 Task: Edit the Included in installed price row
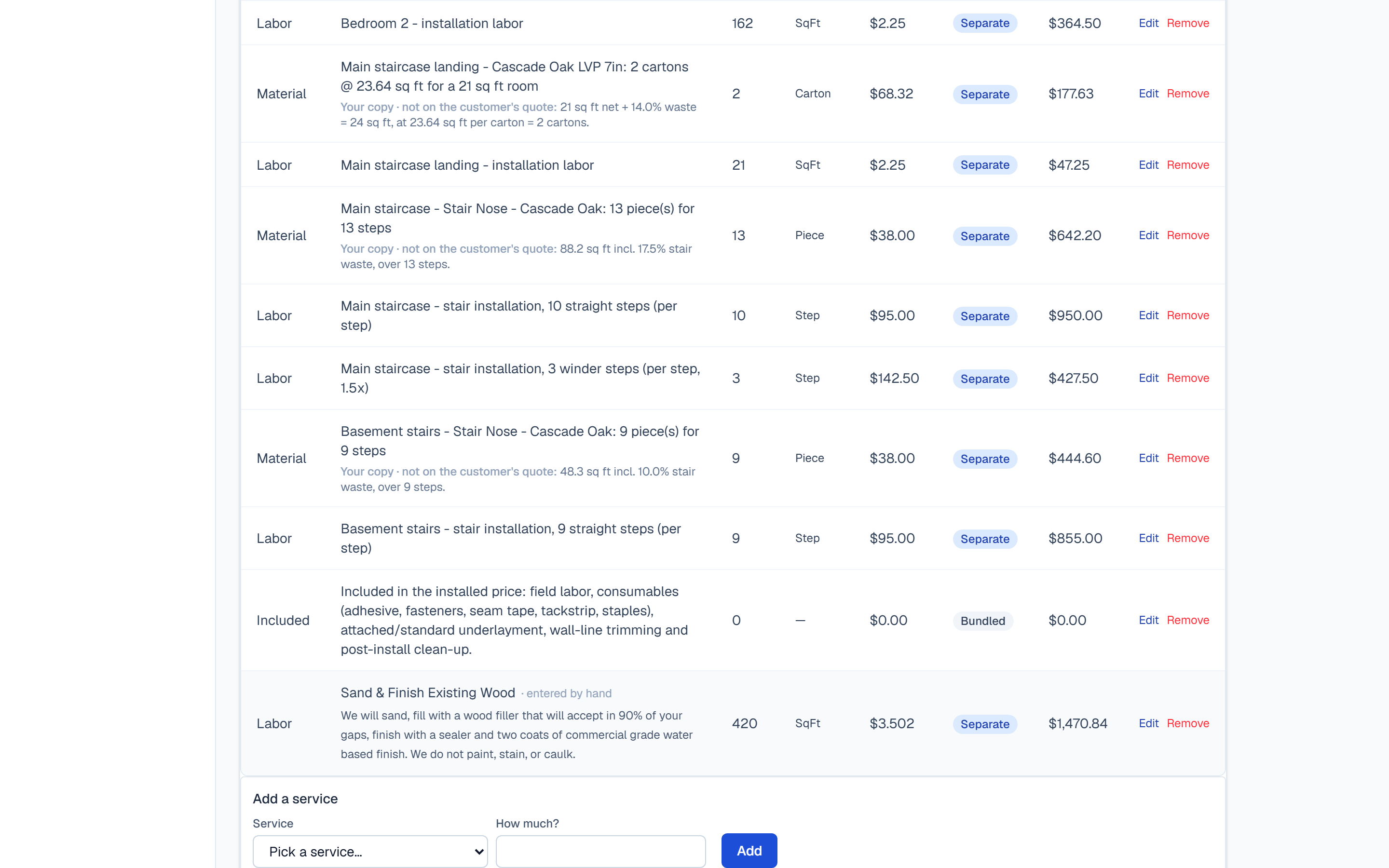(x=1148, y=621)
